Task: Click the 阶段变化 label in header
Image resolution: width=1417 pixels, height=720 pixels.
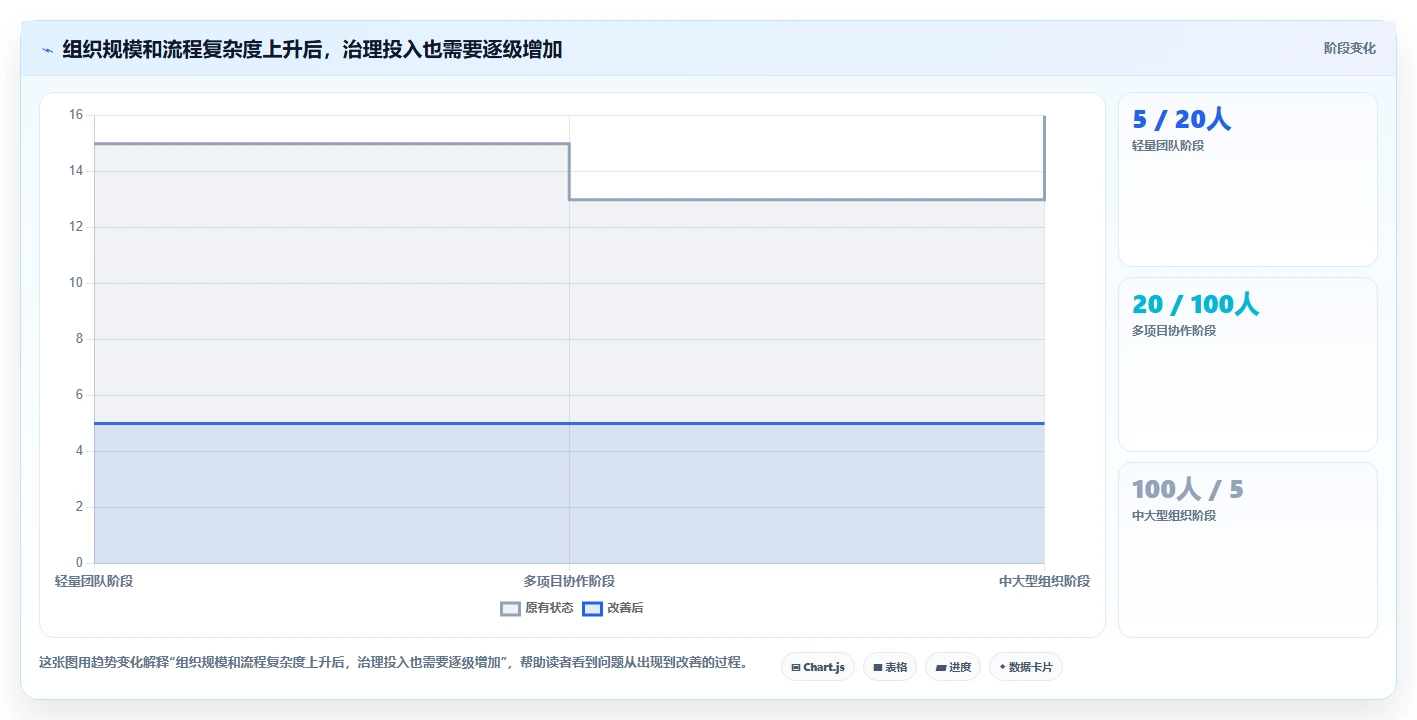Action: coord(1349,48)
